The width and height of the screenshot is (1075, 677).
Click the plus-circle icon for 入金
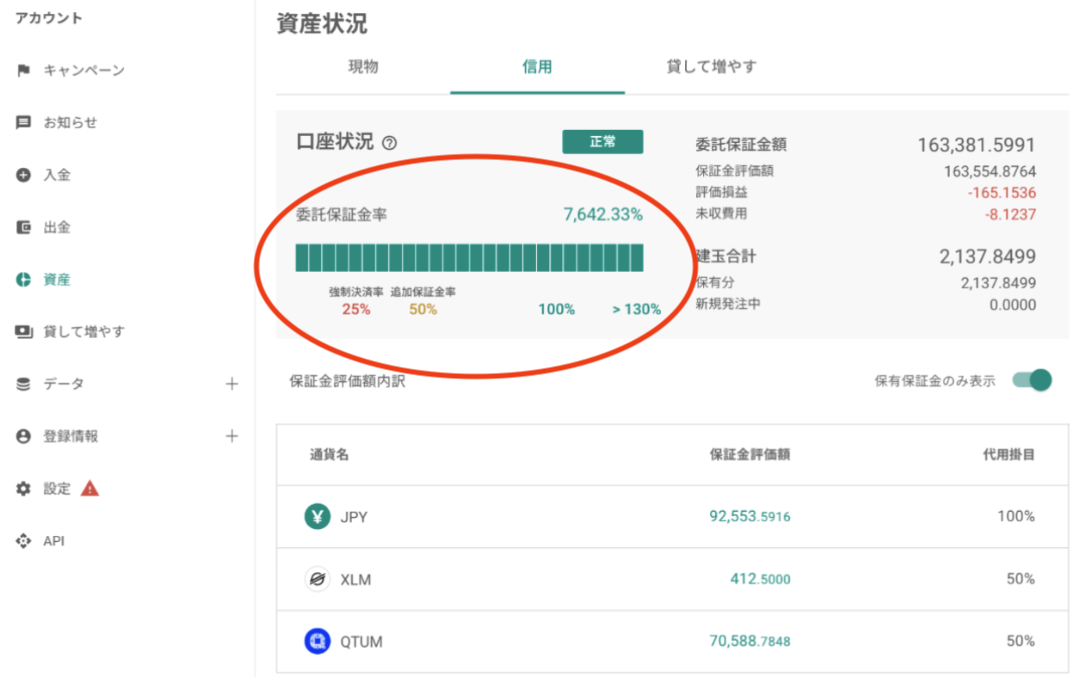point(24,175)
